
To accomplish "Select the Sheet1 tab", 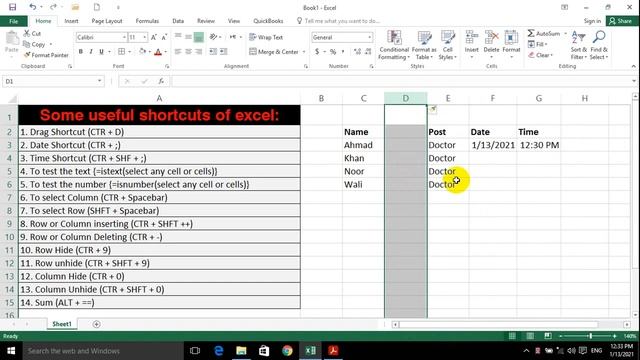I will pos(62,324).
